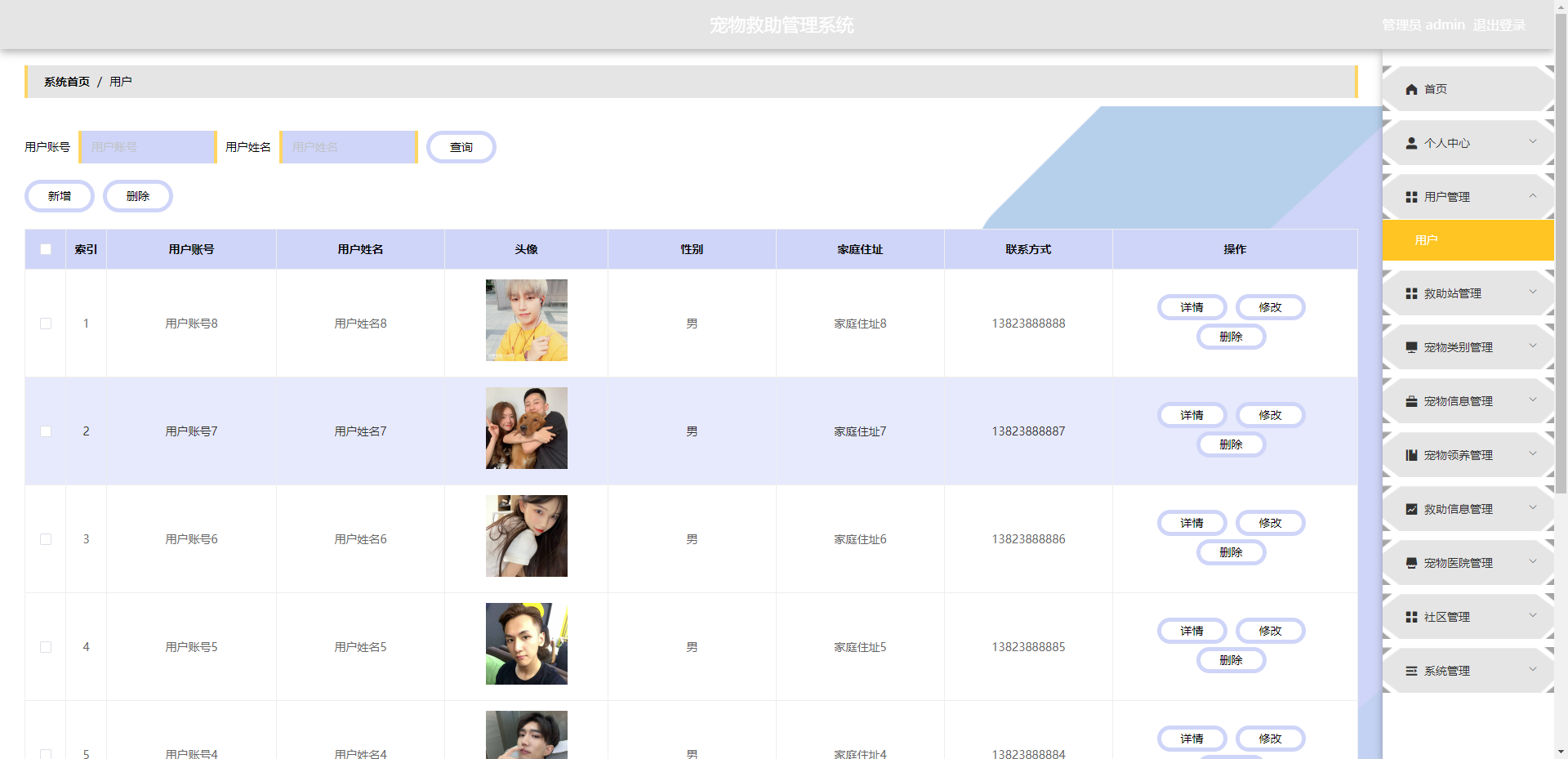1568x759 pixels.
Task: Click 详情 for 用户姓名6
Action: 1192,523
